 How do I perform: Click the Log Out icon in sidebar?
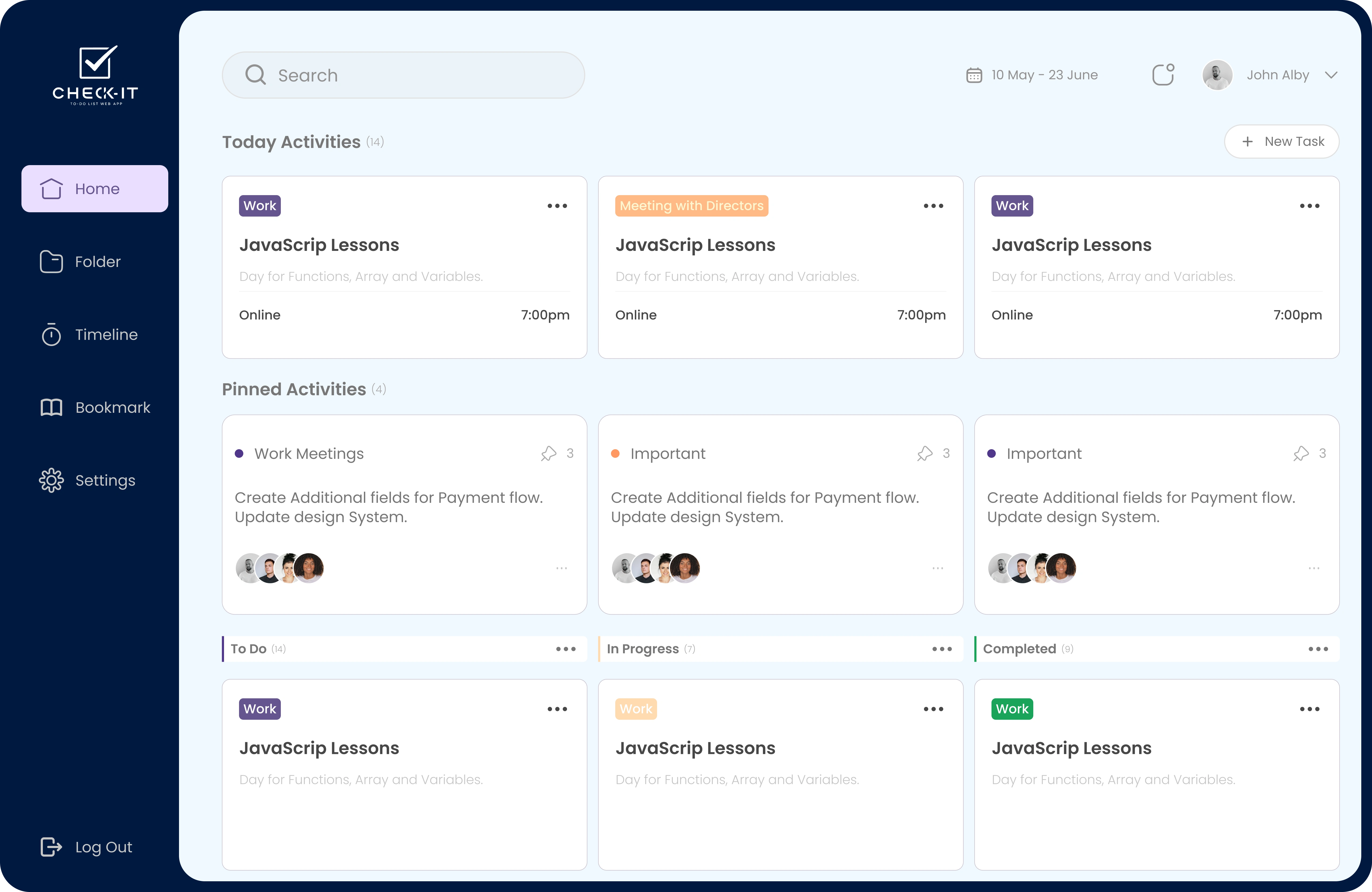[x=51, y=846]
